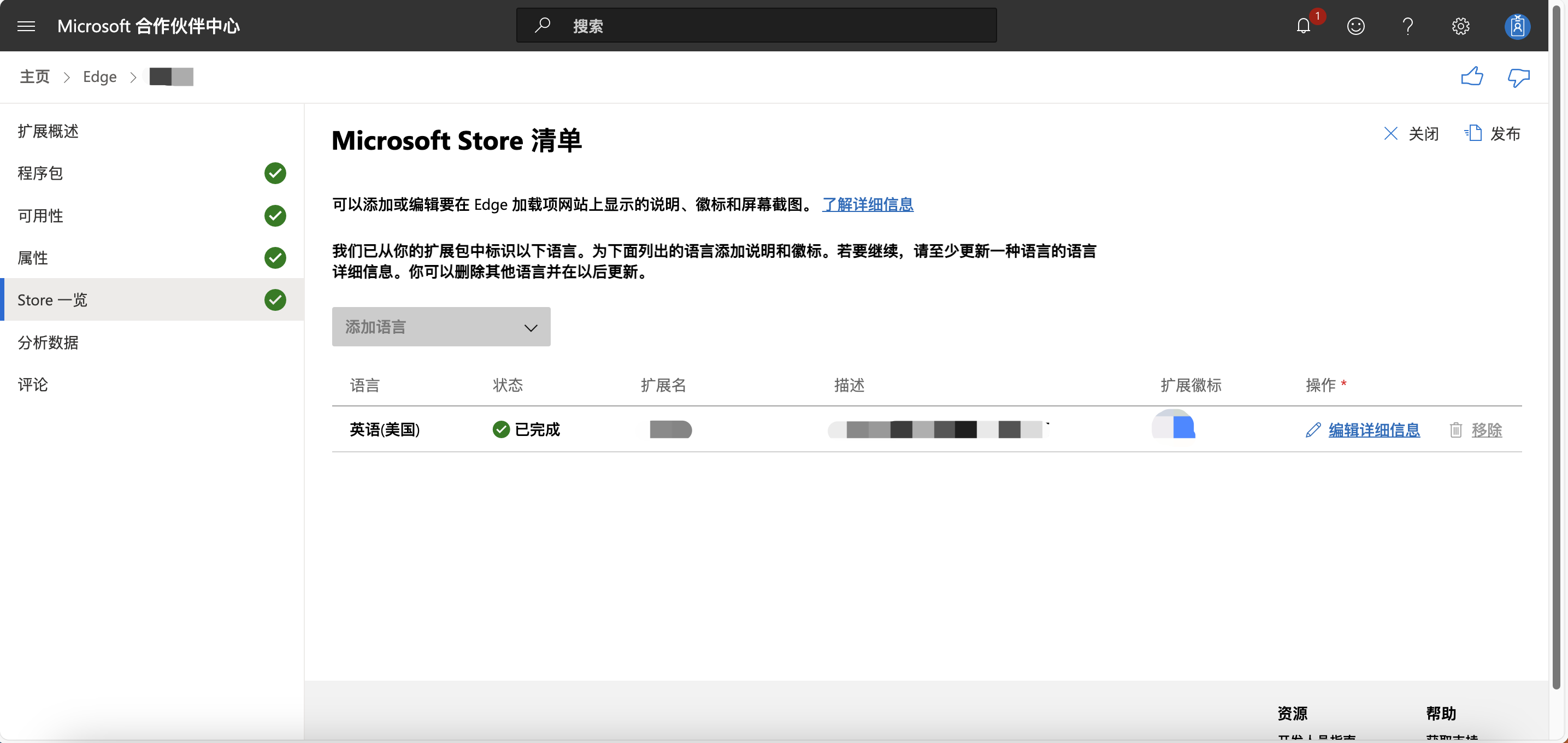Open the settings gear icon
This screenshot has width=1568, height=743.
click(x=1460, y=26)
